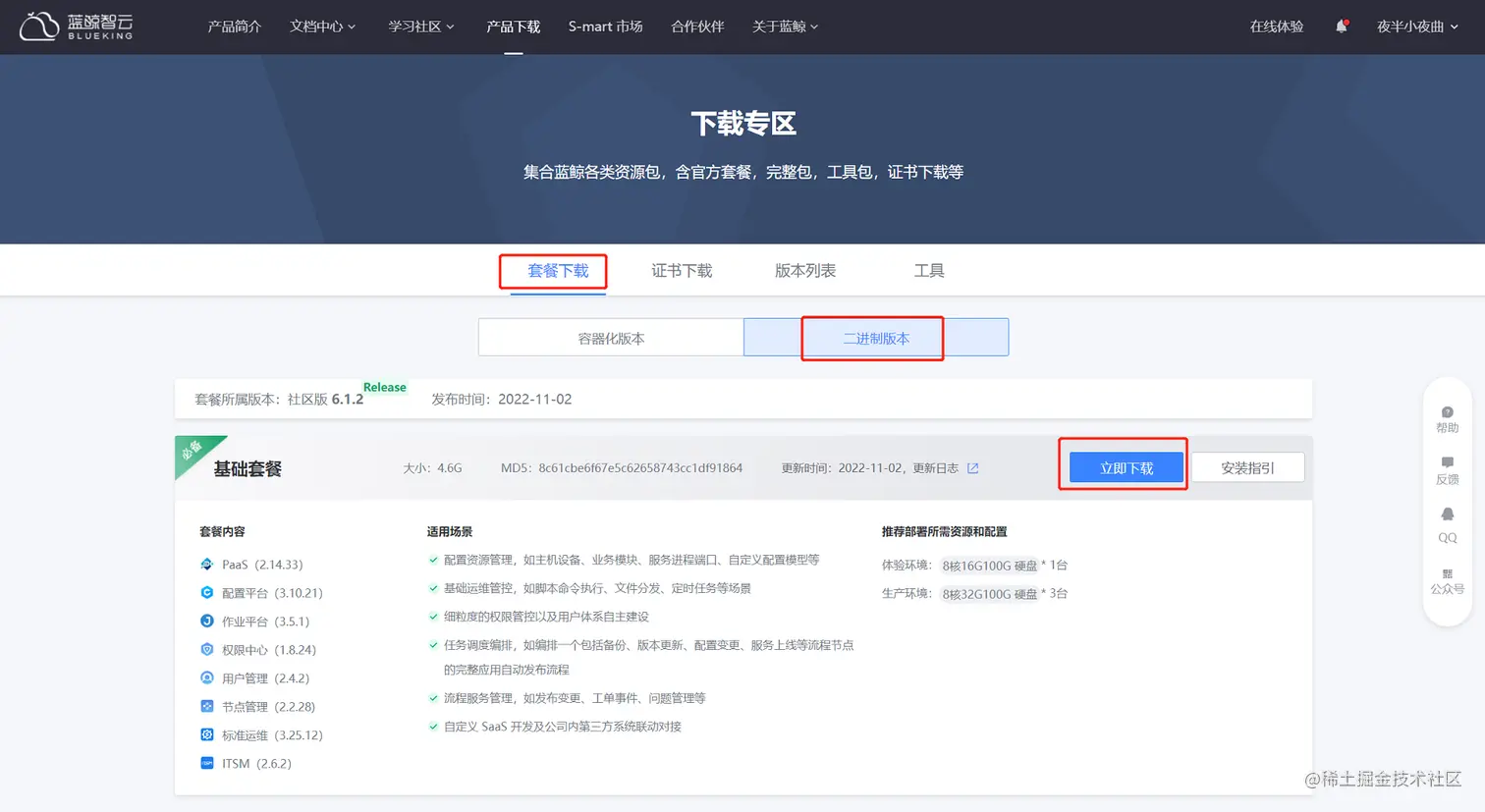Image resolution: width=1485 pixels, height=812 pixels.
Task: Open the 反馈 feedback icon
Action: click(x=1447, y=462)
